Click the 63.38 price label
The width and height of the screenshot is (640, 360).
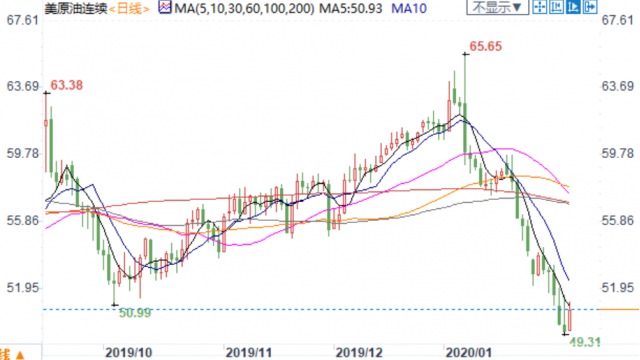(x=67, y=85)
